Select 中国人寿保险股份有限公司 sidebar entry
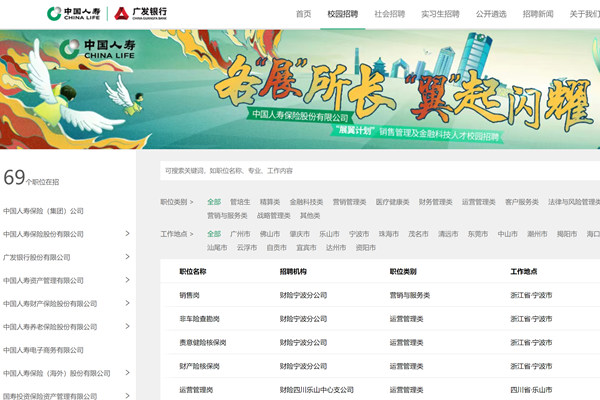The height and width of the screenshot is (400, 600). [43, 234]
